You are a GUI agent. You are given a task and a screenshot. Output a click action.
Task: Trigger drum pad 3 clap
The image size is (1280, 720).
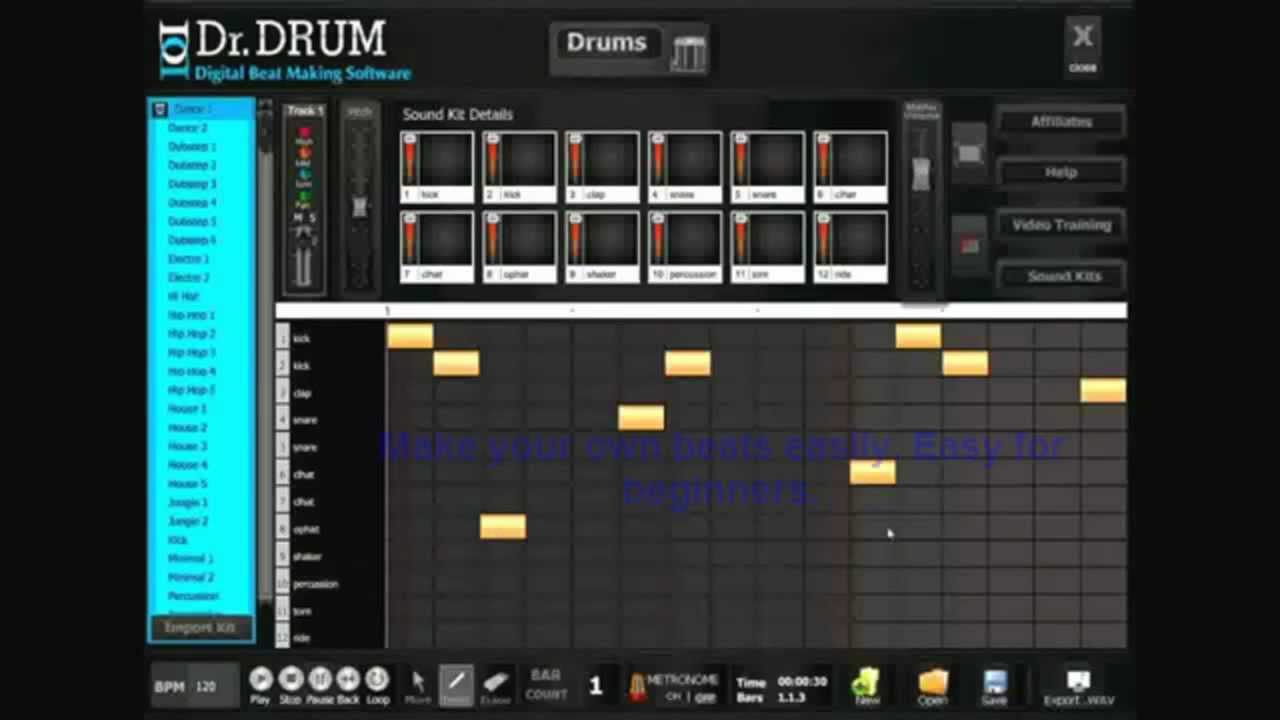[603, 166]
